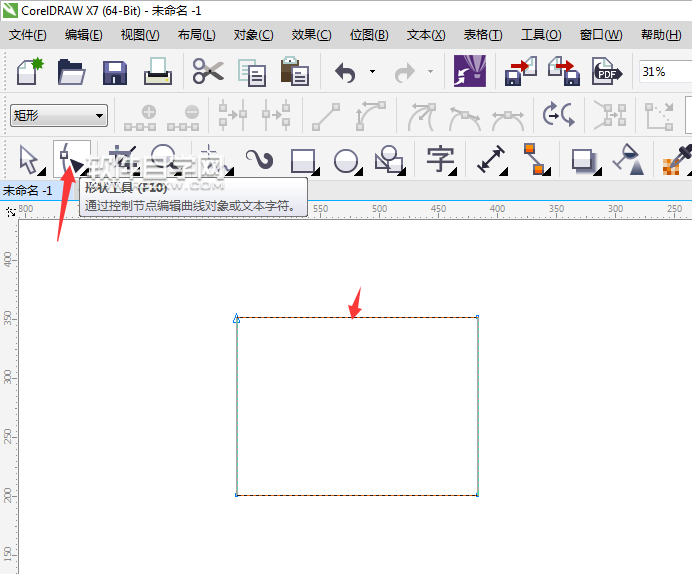Cut selection with scissors icon

pyautogui.click(x=208, y=71)
